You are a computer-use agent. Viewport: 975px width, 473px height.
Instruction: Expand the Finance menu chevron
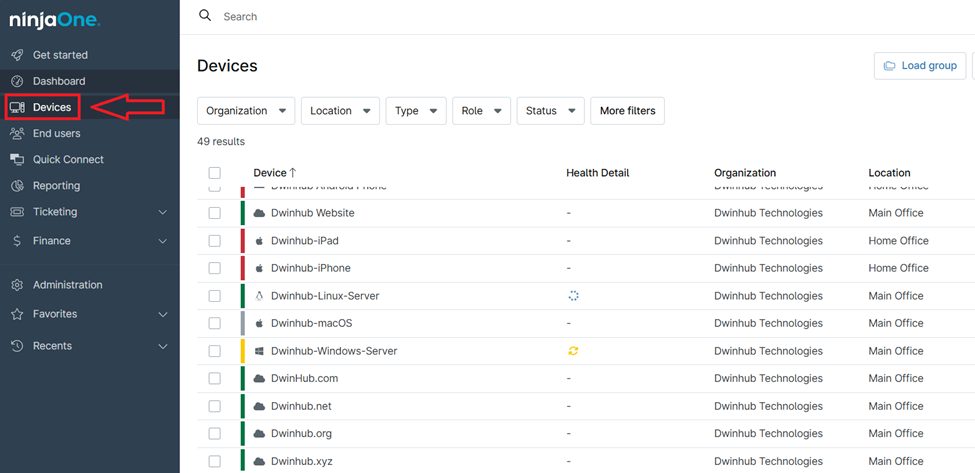[x=163, y=241]
